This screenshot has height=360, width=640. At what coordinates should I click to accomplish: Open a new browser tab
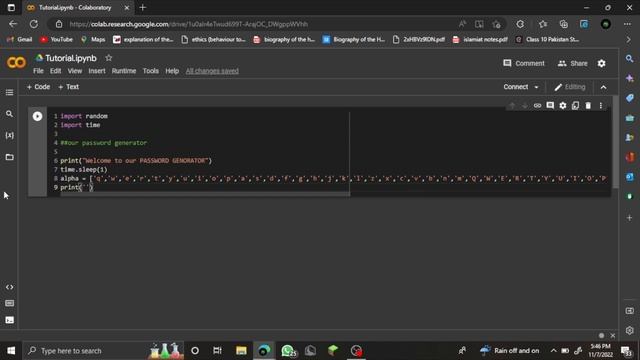142,8
